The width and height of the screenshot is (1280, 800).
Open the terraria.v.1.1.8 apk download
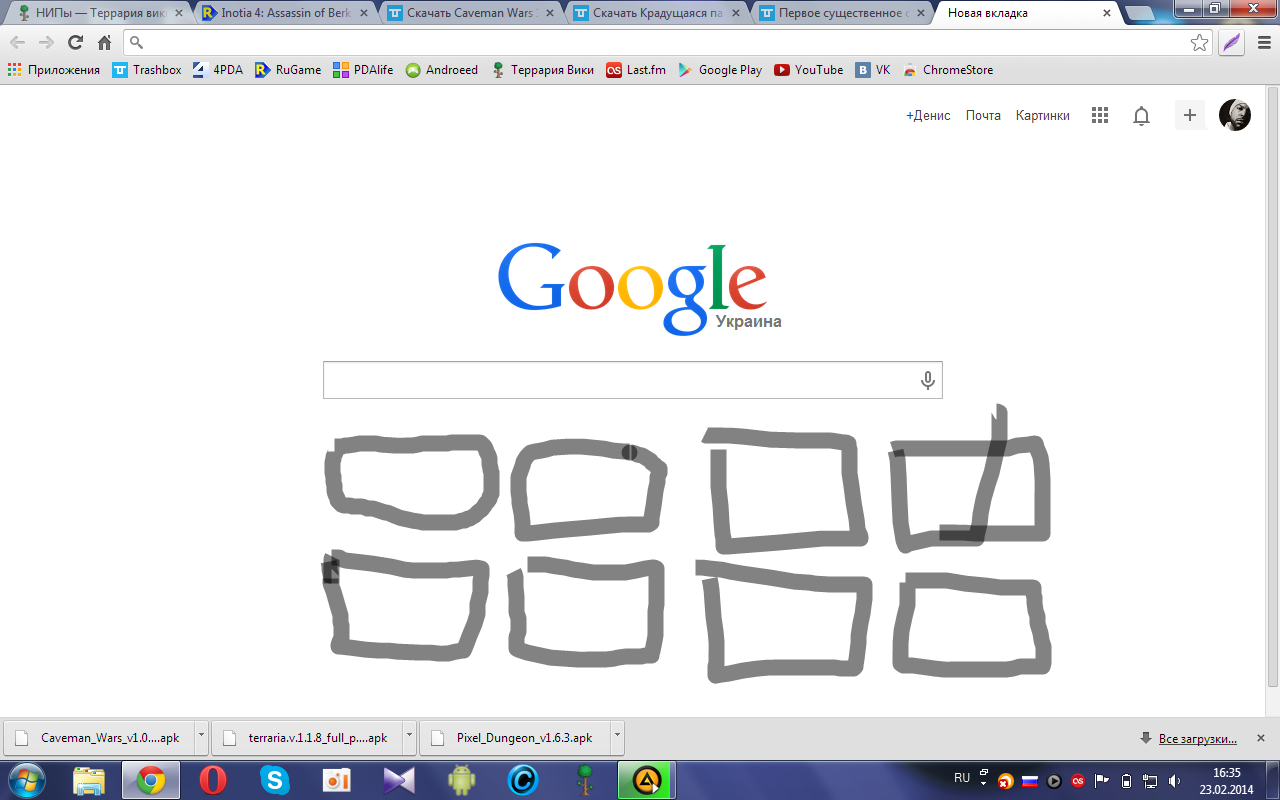[307, 738]
